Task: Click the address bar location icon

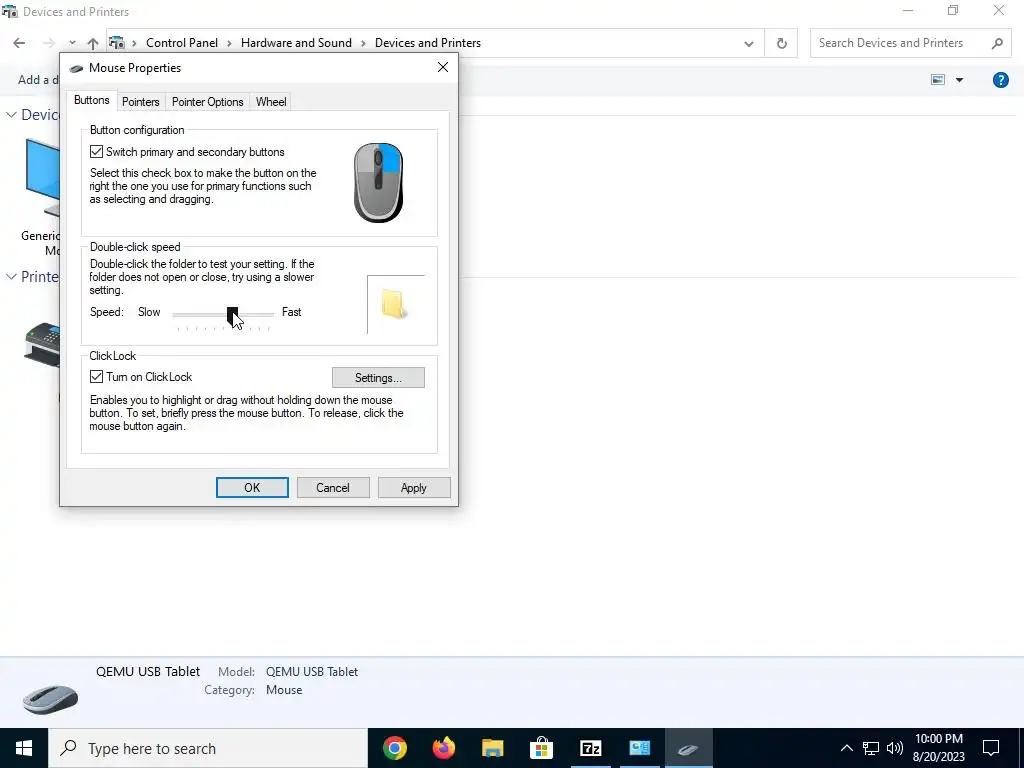Action: tap(117, 43)
